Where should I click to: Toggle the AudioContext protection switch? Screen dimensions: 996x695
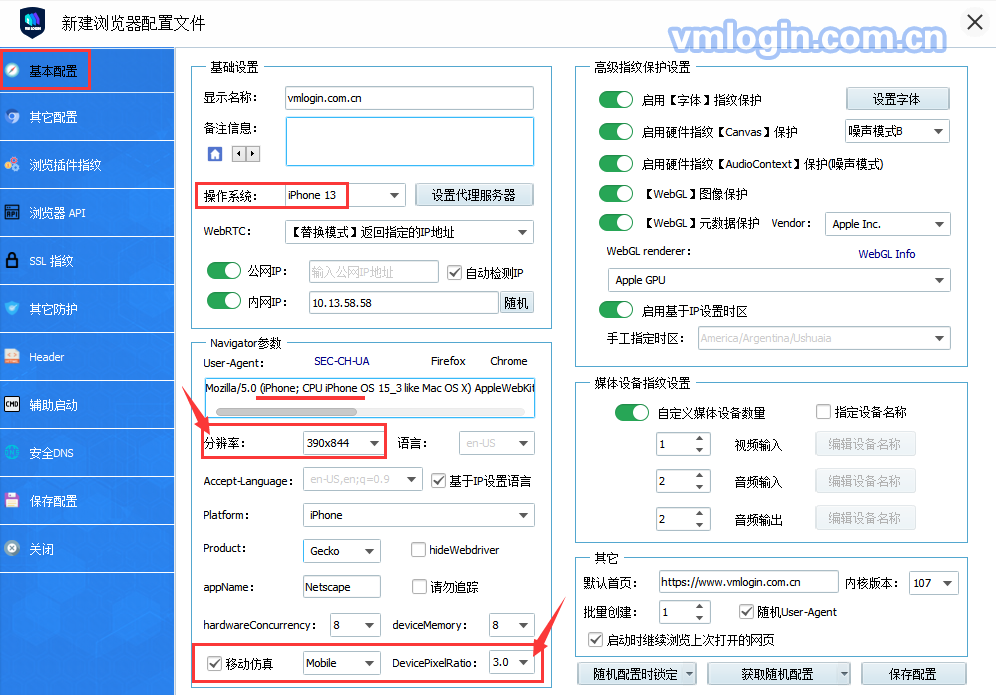[616, 163]
